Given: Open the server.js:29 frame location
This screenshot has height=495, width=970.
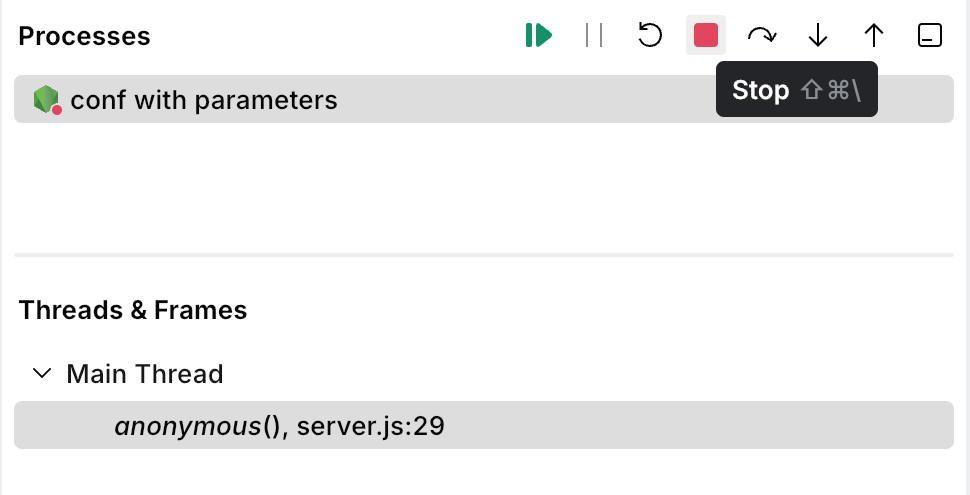Looking at the screenshot, I should (x=371, y=427).
